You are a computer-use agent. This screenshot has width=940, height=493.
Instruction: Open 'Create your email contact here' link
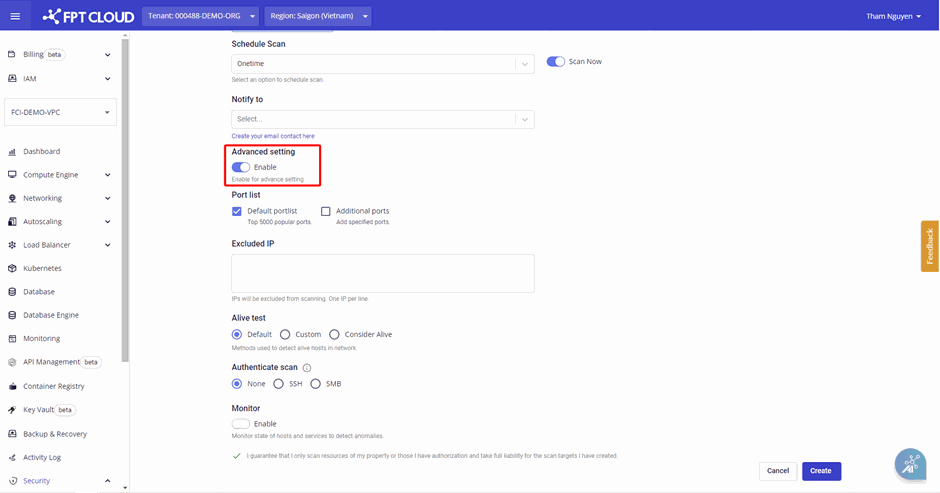[x=273, y=136]
